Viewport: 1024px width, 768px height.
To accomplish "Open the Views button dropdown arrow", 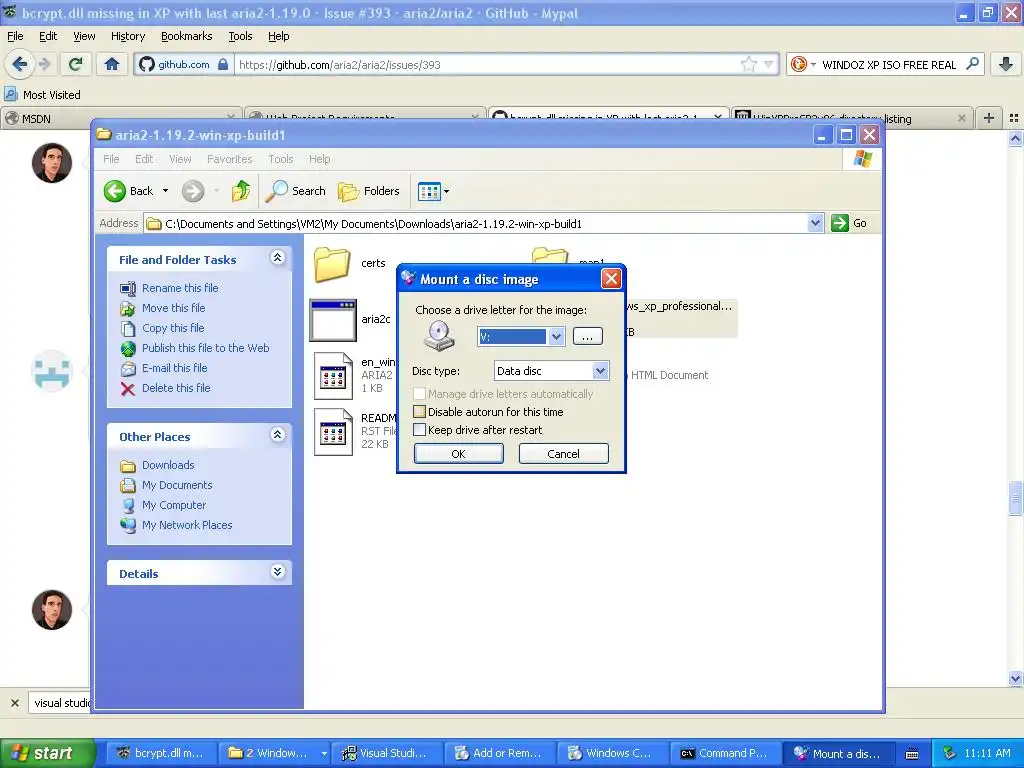I will point(447,191).
